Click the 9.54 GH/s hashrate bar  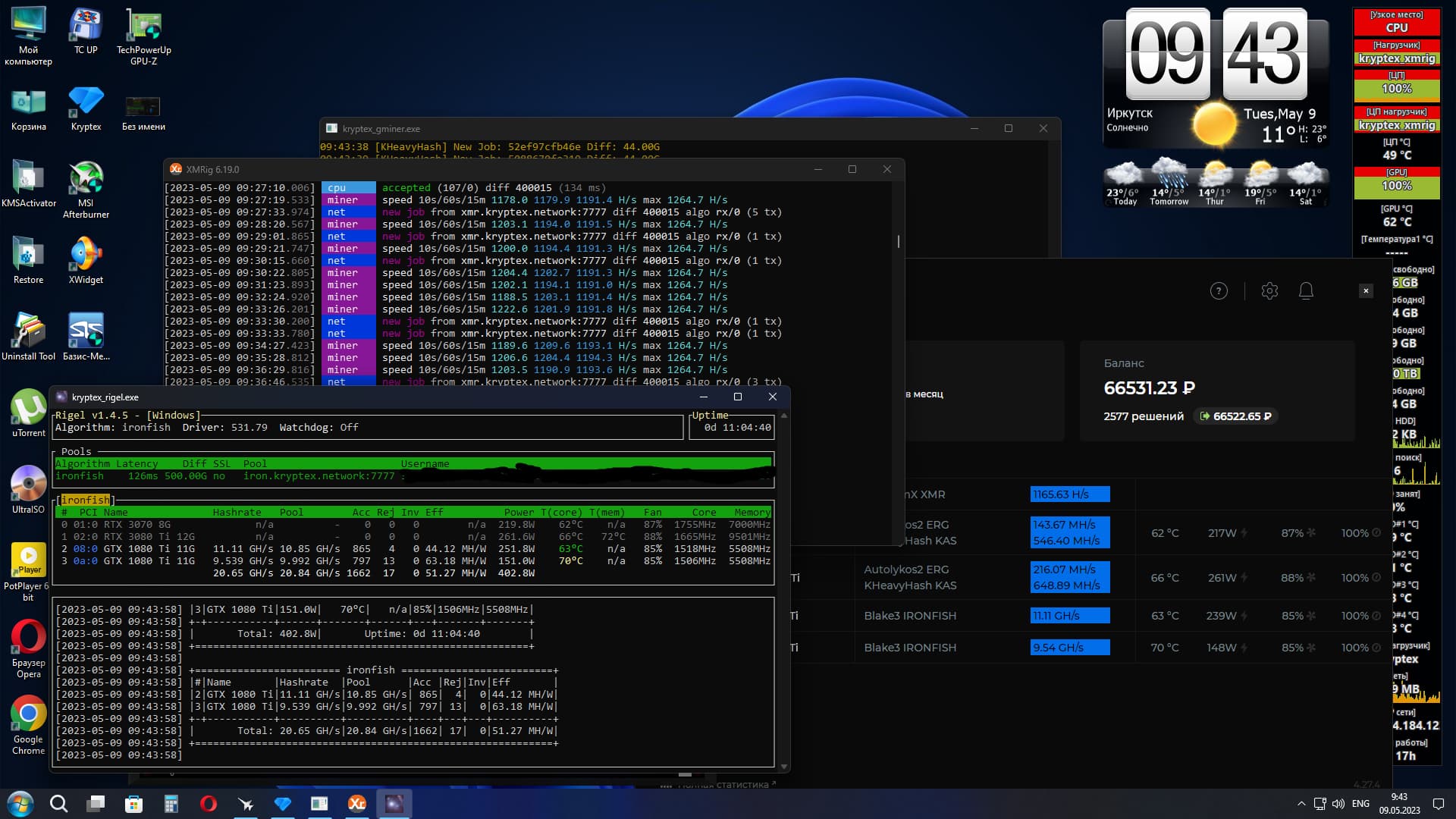1070,648
